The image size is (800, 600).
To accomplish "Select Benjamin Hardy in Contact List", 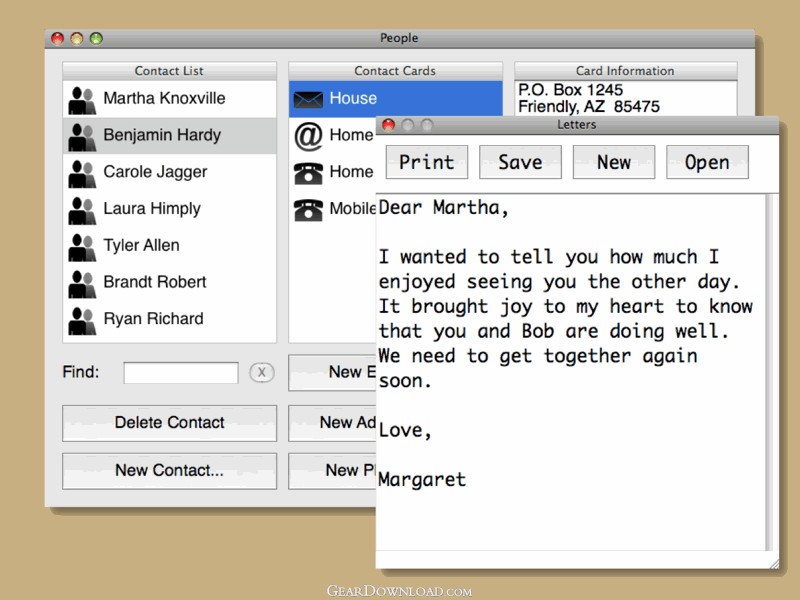I will coord(162,135).
